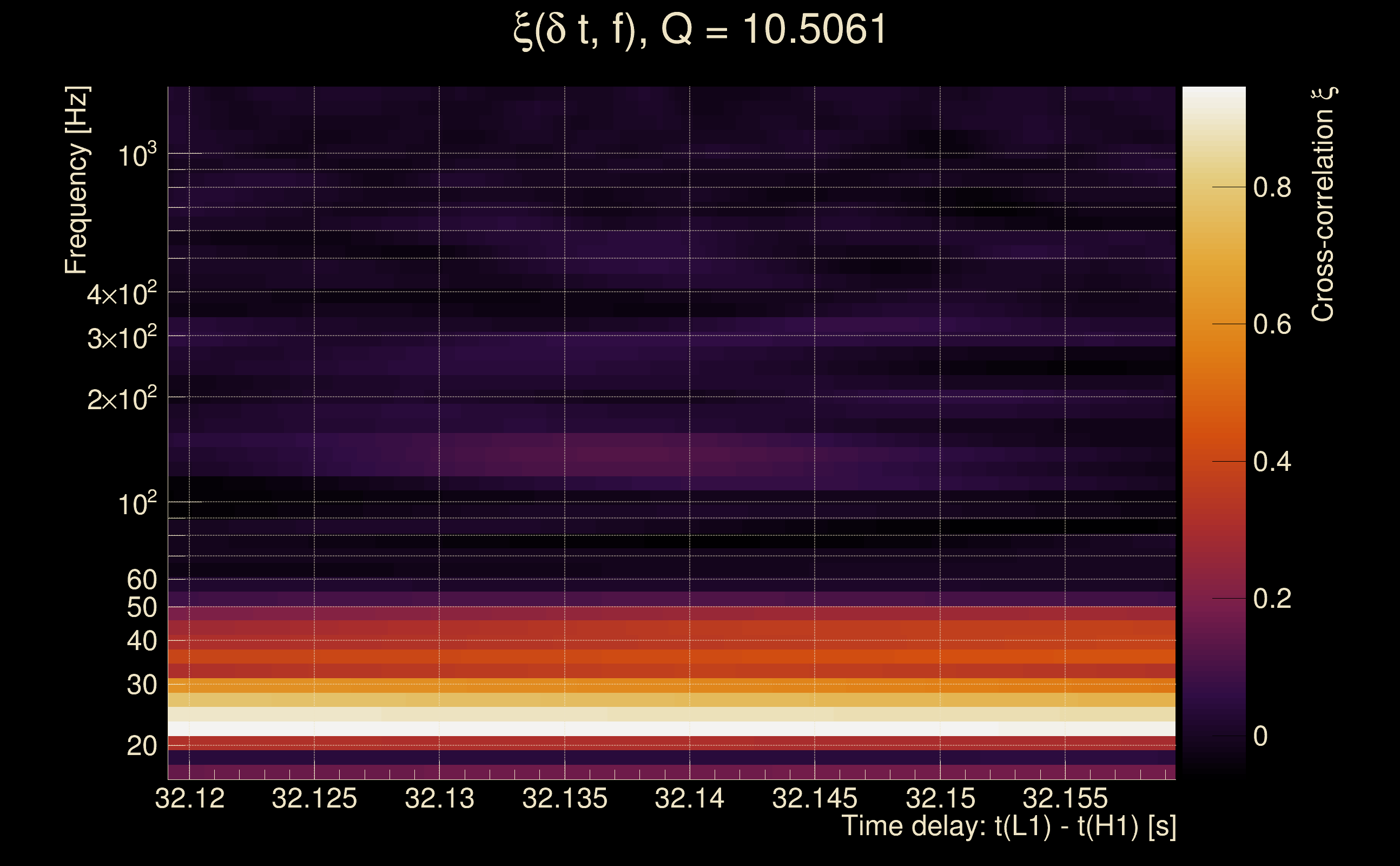Click the plot title showing Q = 10.5061
The image size is (1400, 866).
(x=699, y=30)
